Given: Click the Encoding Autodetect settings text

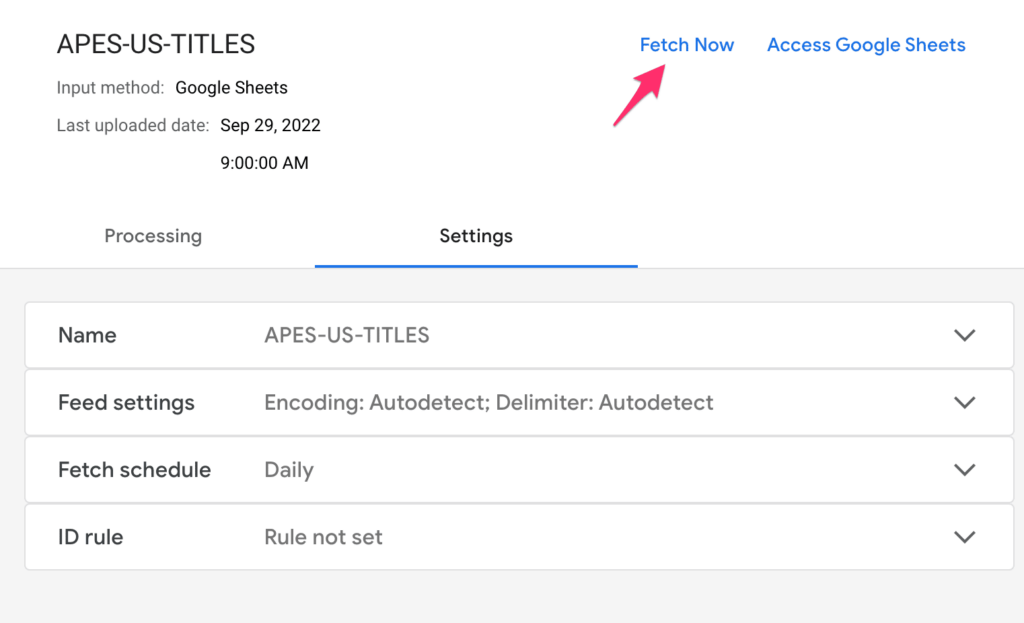Looking at the screenshot, I should 488,402.
